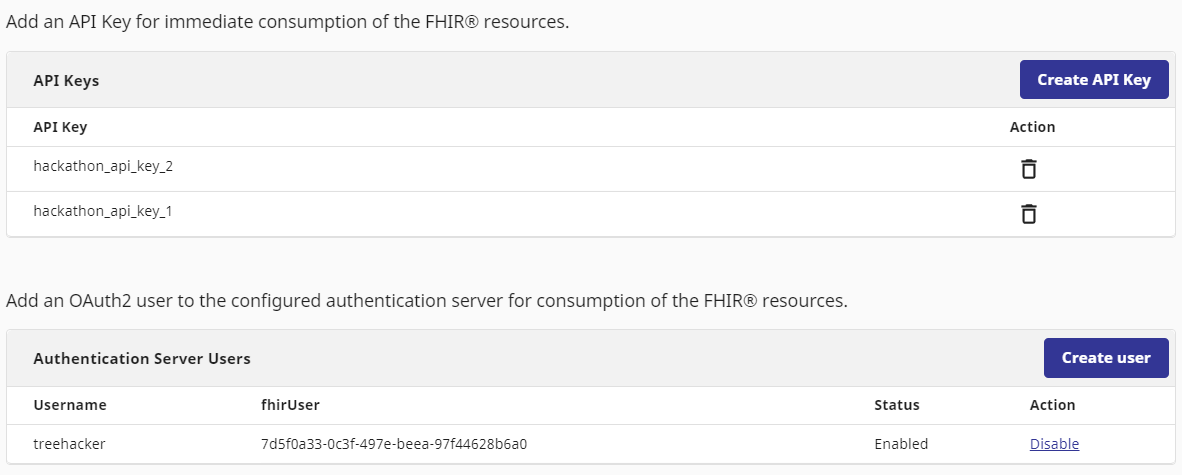The height and width of the screenshot is (475, 1182).
Task: Click the treehacker username cell
Action: (69, 444)
